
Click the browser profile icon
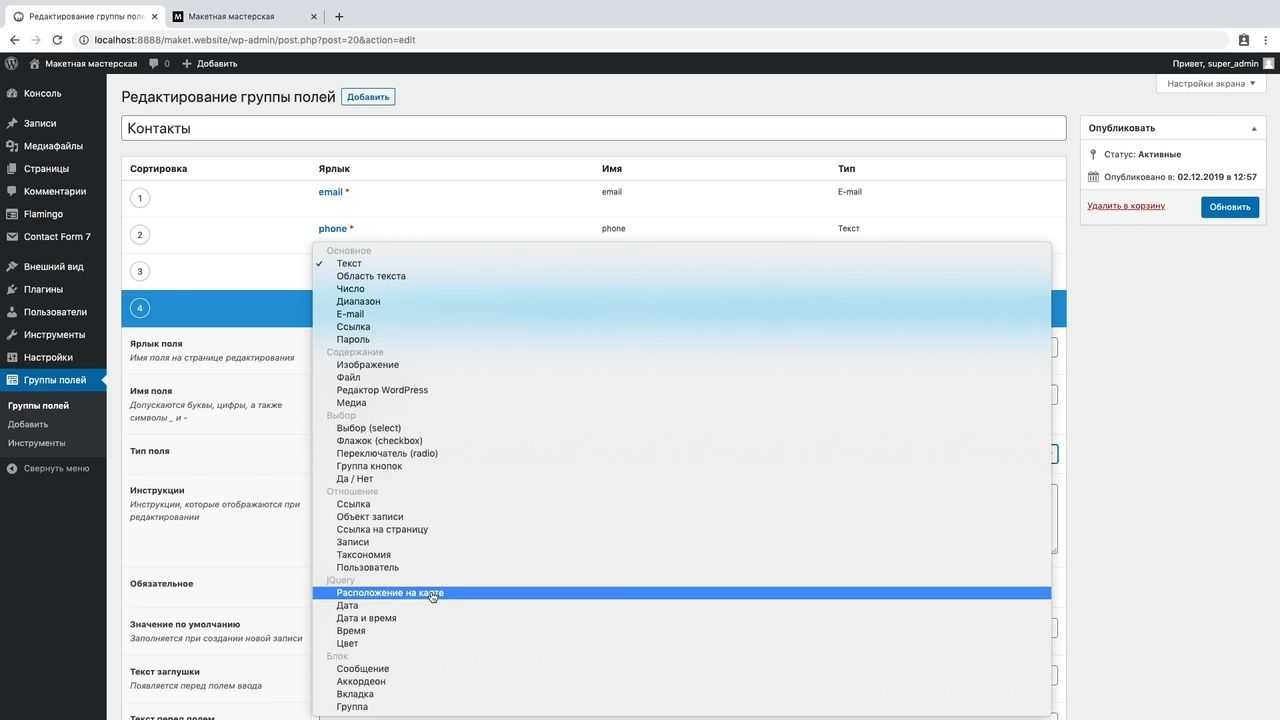coord(1244,40)
